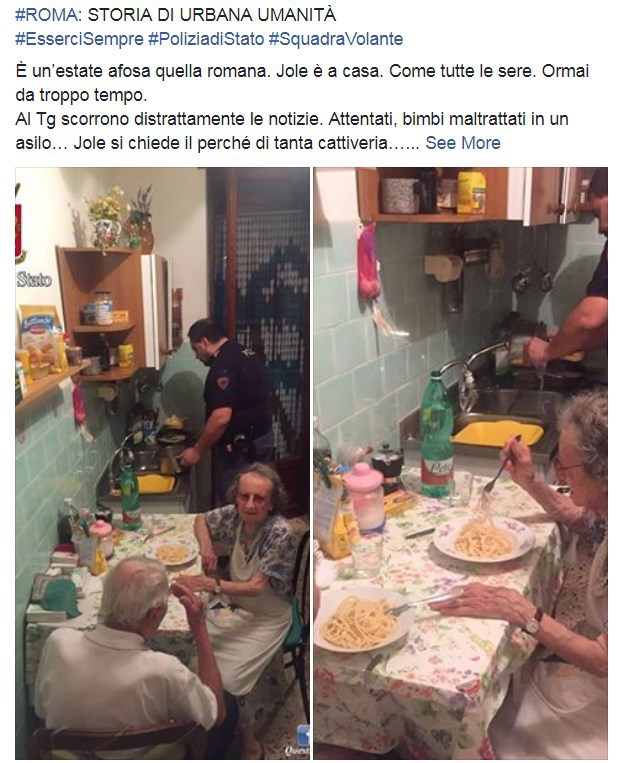Viewport: 622px width, 763px height.
Task: Click the pink-lidded jar in right photo
Action: tap(365, 496)
